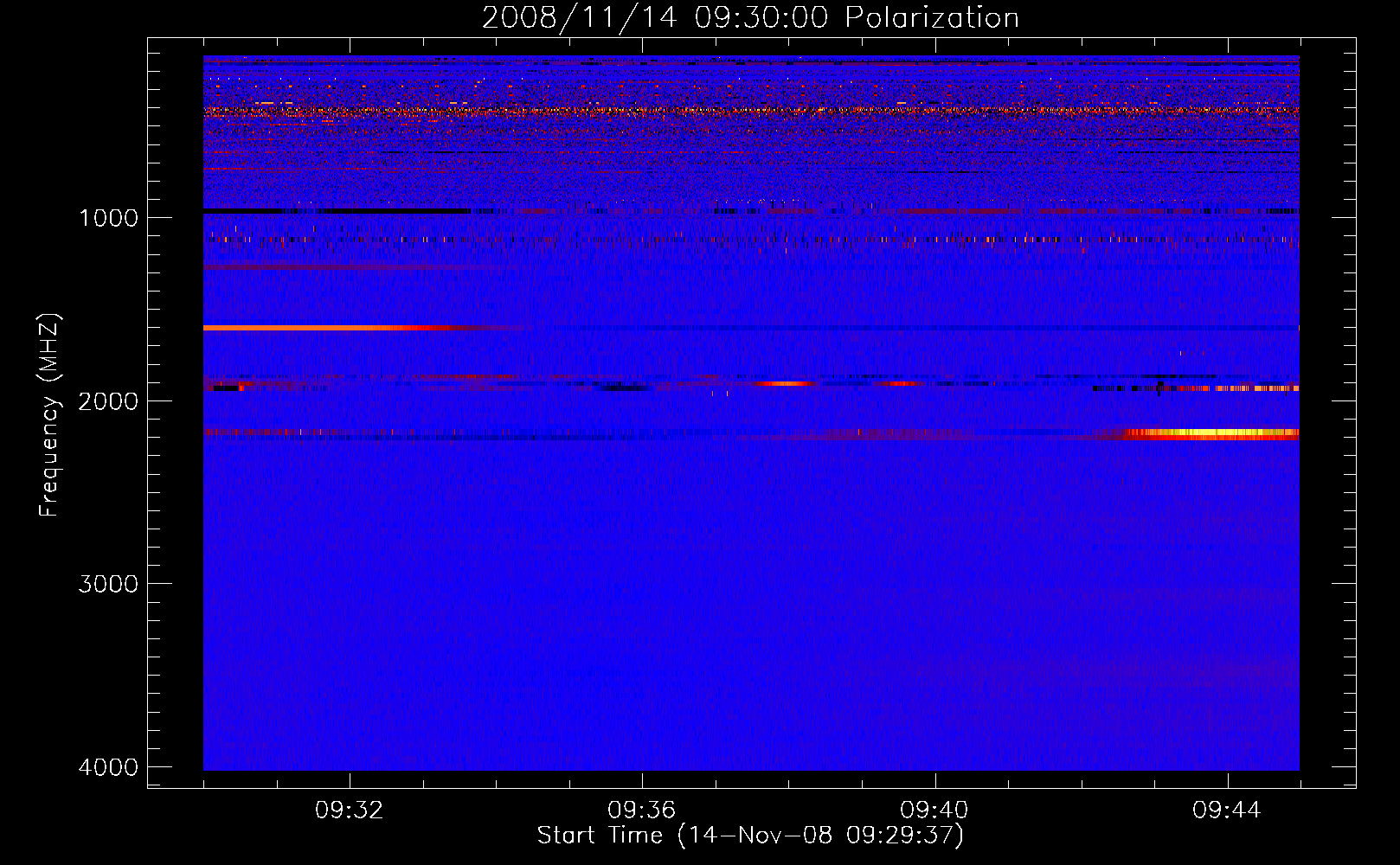This screenshot has width=1400, height=865.
Task: Click the 2000 frequency tick label
Action: click(109, 400)
